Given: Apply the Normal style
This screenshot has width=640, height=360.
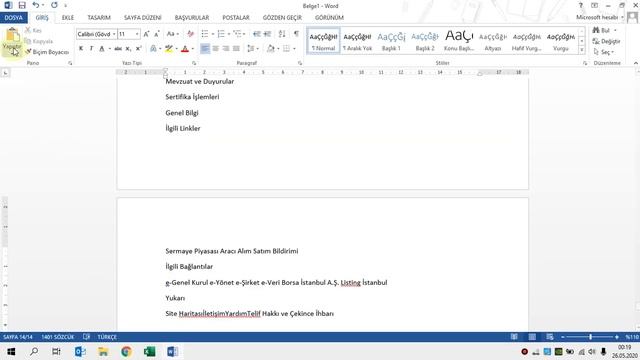Looking at the screenshot, I should coord(323,41).
